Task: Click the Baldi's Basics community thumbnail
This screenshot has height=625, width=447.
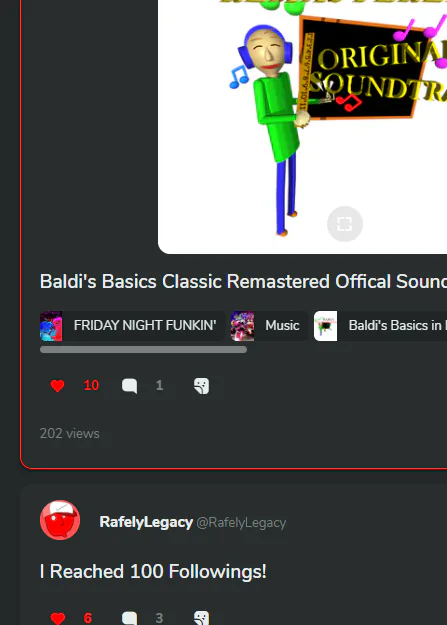Action: [325, 326]
